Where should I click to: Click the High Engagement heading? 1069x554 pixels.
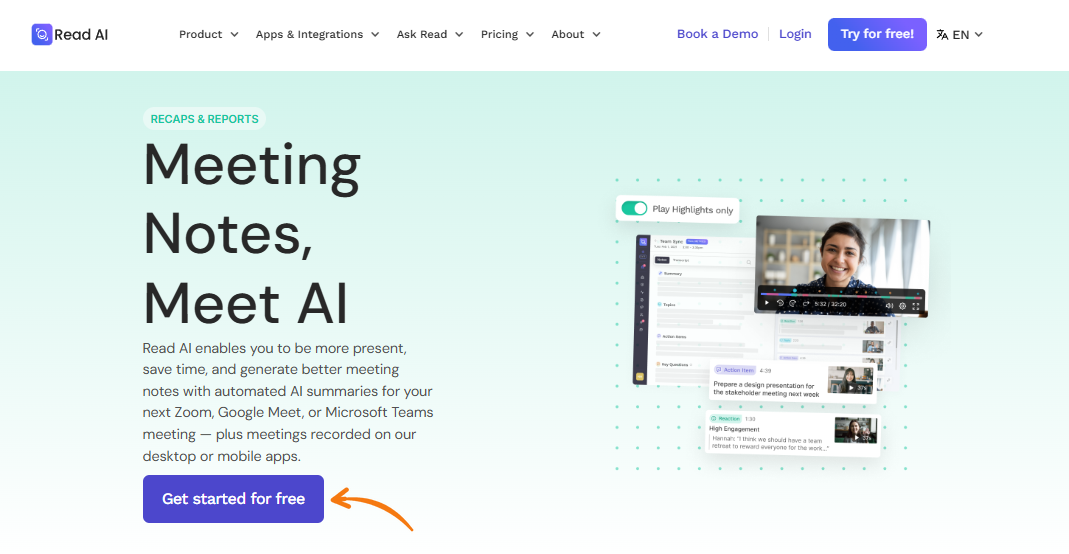click(734, 429)
